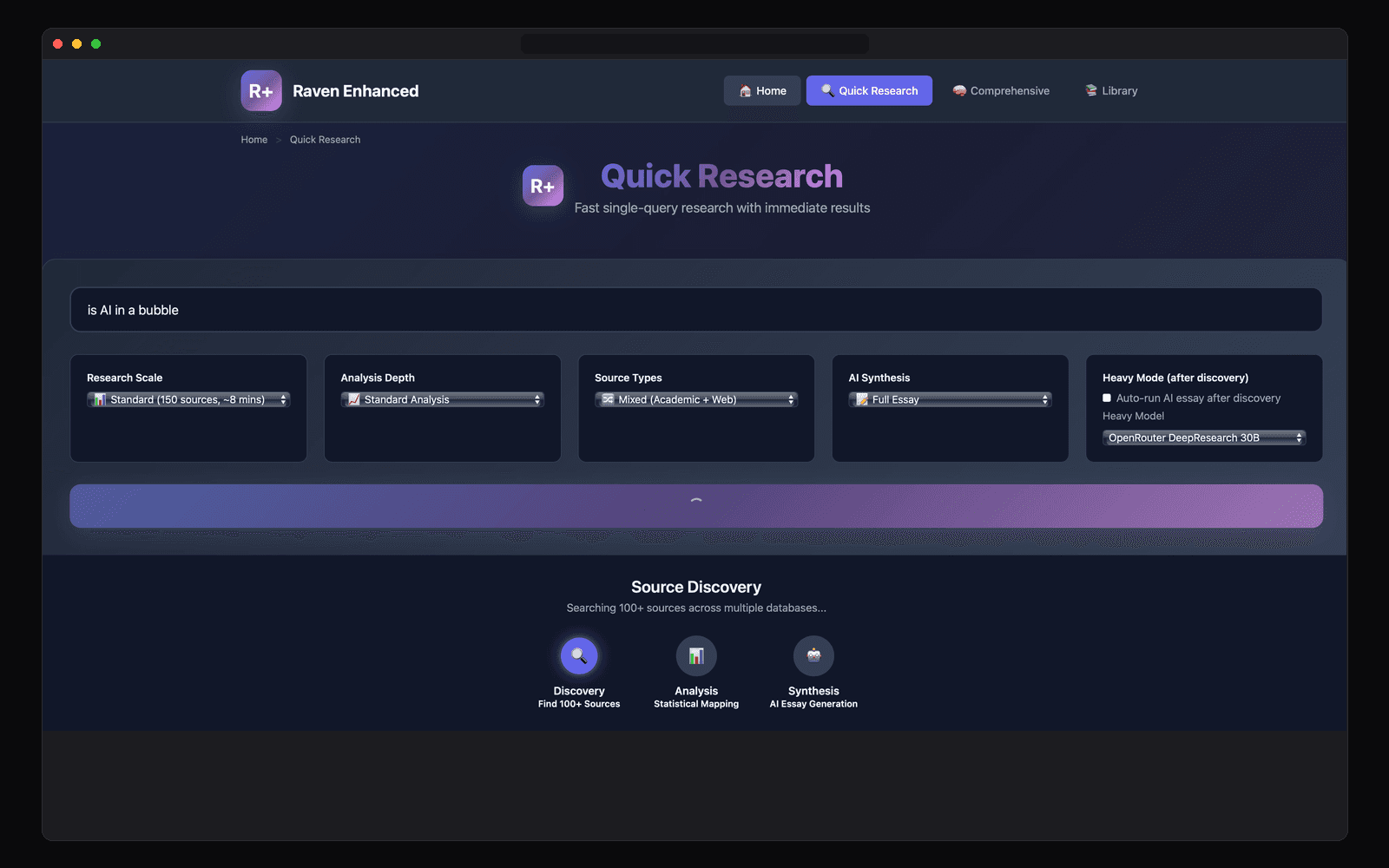
Task: Click the R+ icon beside Quick Research heading
Action: point(542,185)
